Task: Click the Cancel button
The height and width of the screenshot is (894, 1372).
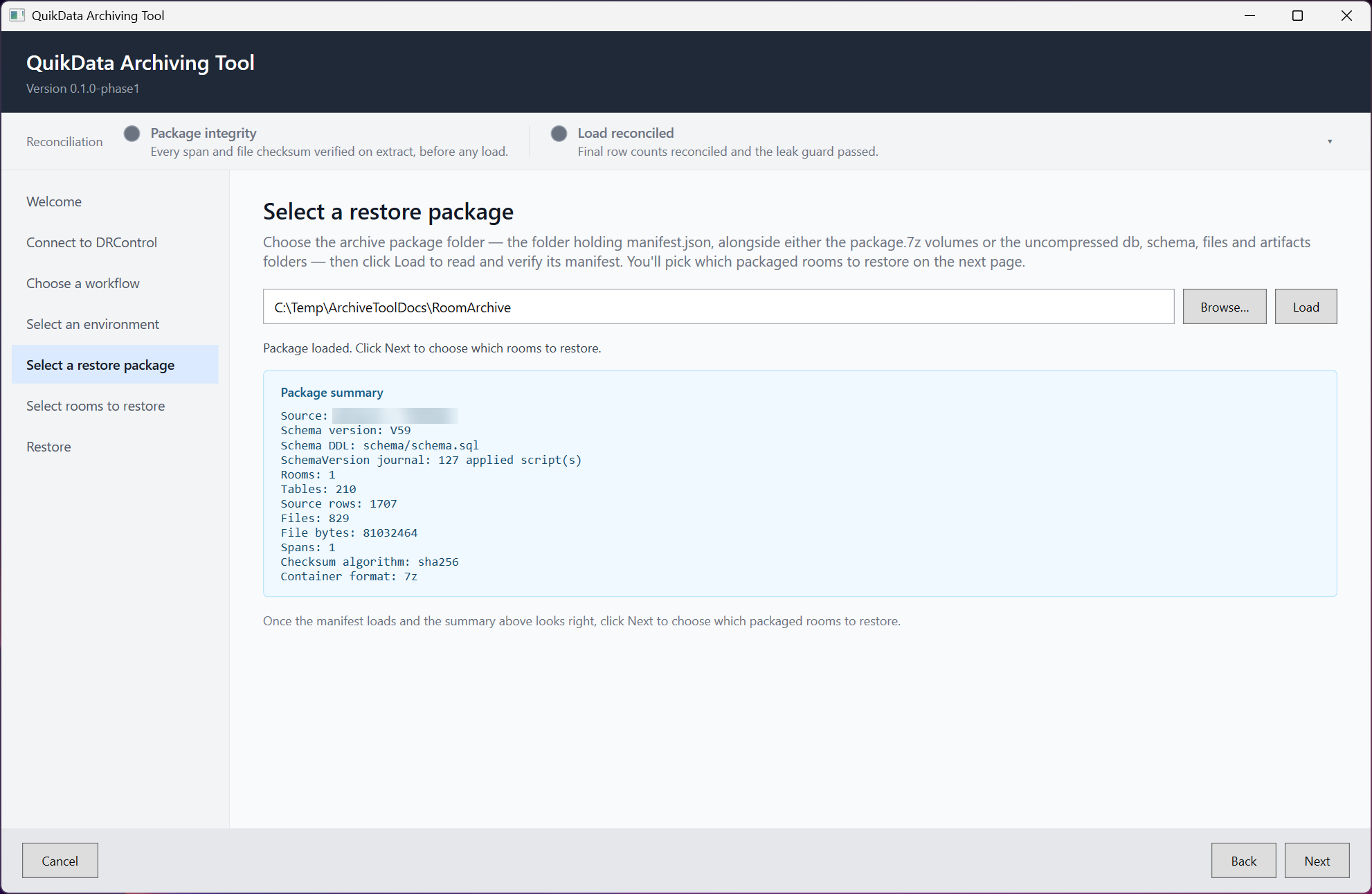Action: pyautogui.click(x=60, y=861)
